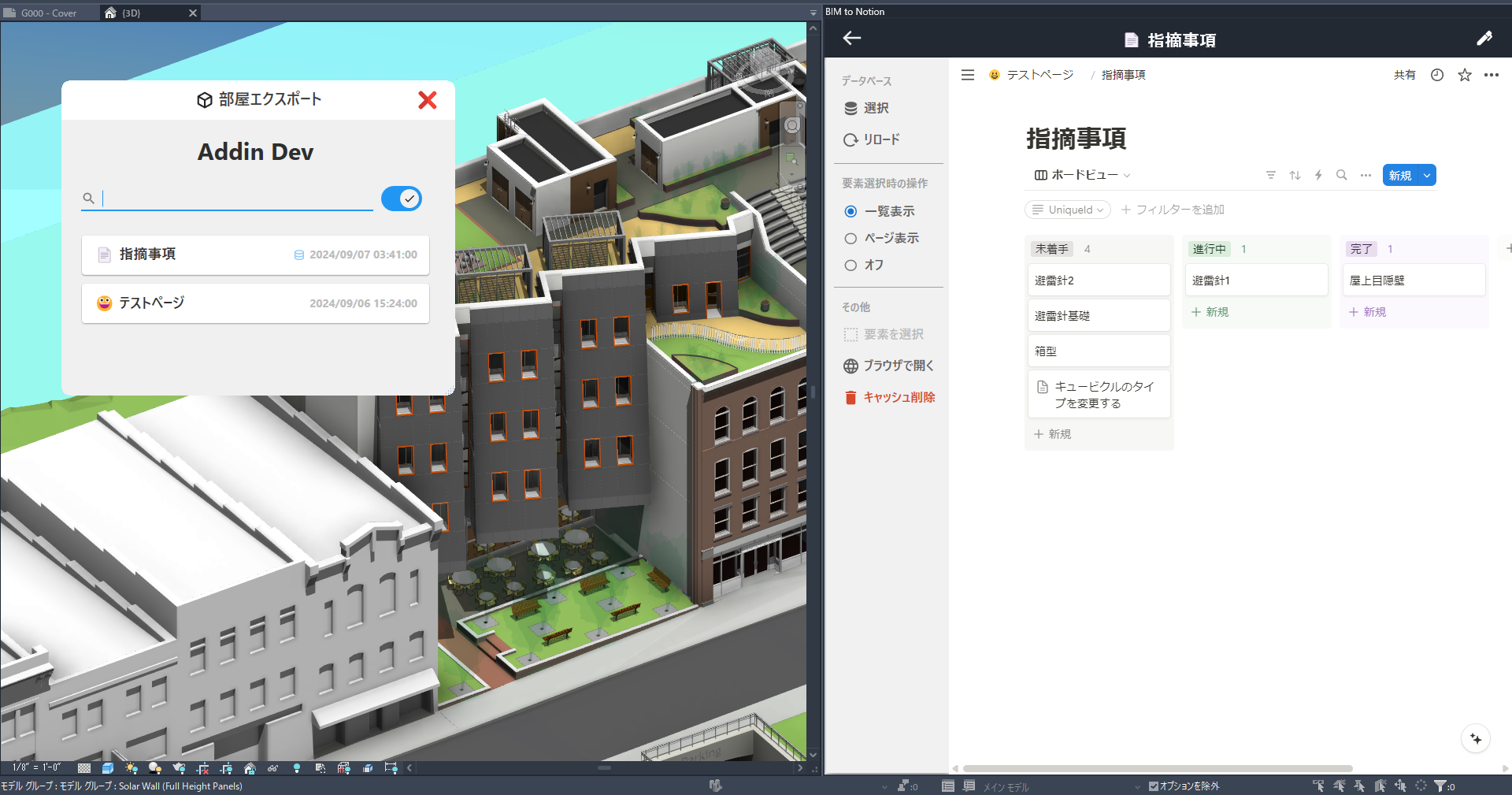Click the filter funnel icon in the status bar
Image resolution: width=1512 pixels, height=795 pixels.
[1440, 786]
